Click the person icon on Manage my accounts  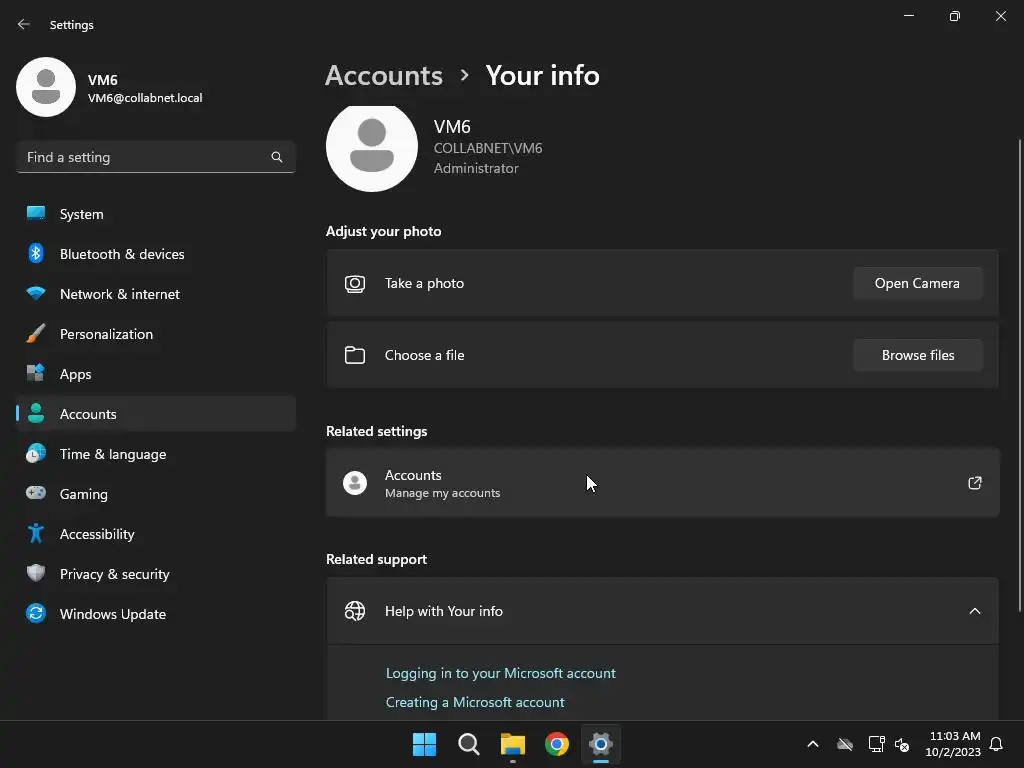355,483
